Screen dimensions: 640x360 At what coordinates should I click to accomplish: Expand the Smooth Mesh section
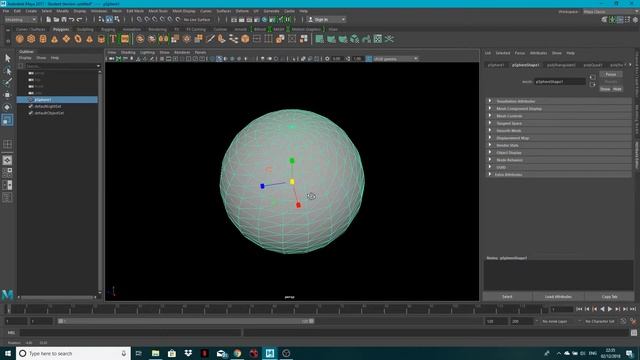tap(559, 131)
